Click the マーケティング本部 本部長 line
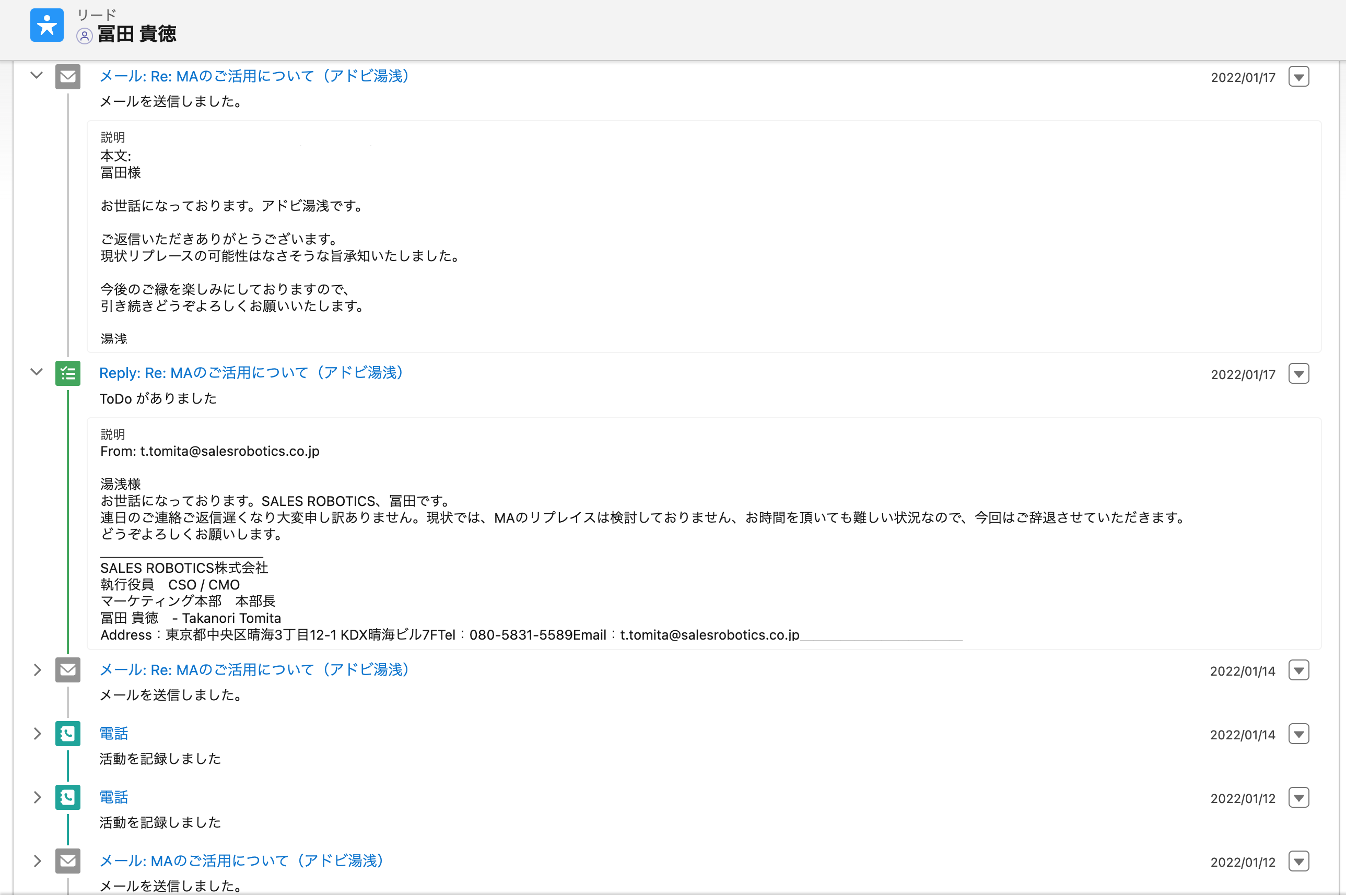The height and width of the screenshot is (896, 1346). coord(188,601)
